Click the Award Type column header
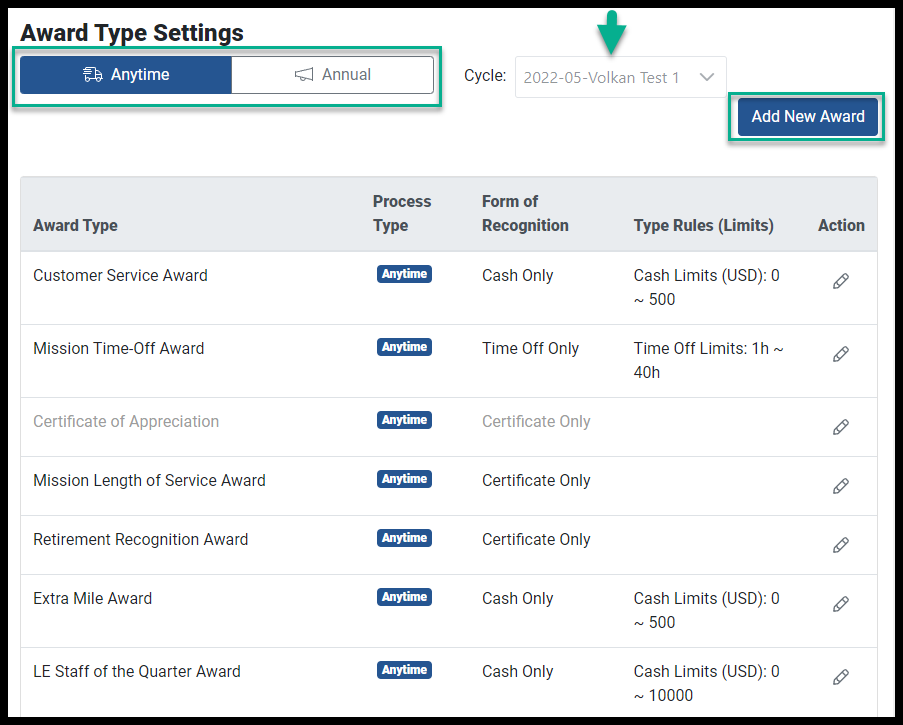The width and height of the screenshot is (903, 725). pos(75,225)
